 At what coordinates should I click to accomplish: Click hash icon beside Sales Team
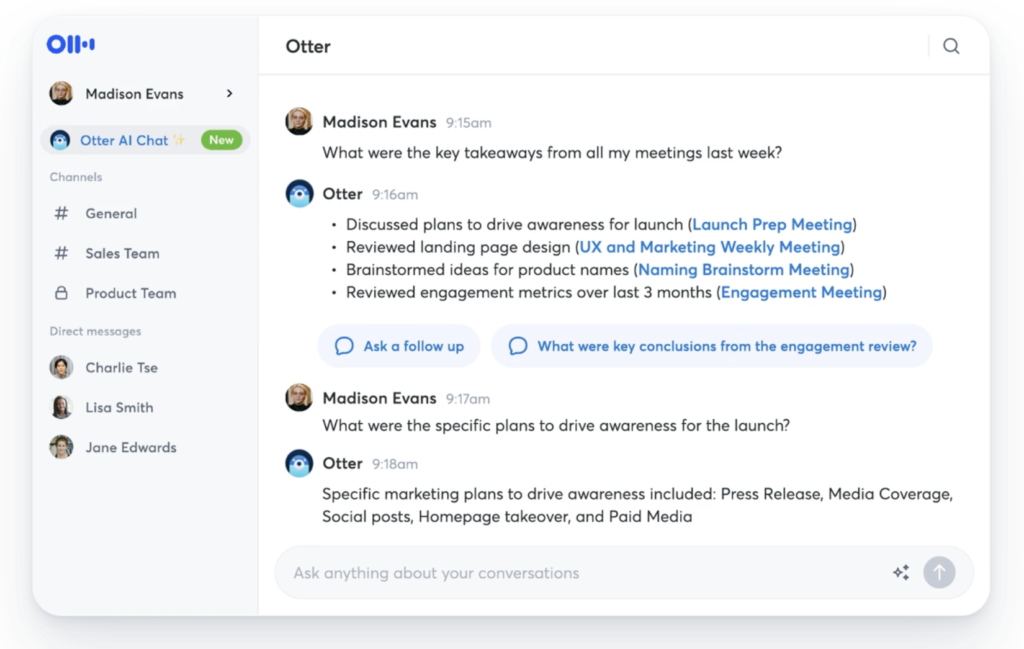61,253
